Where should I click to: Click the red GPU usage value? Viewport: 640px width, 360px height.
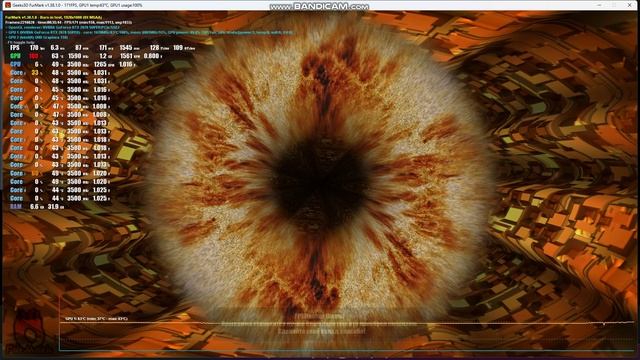[33, 56]
